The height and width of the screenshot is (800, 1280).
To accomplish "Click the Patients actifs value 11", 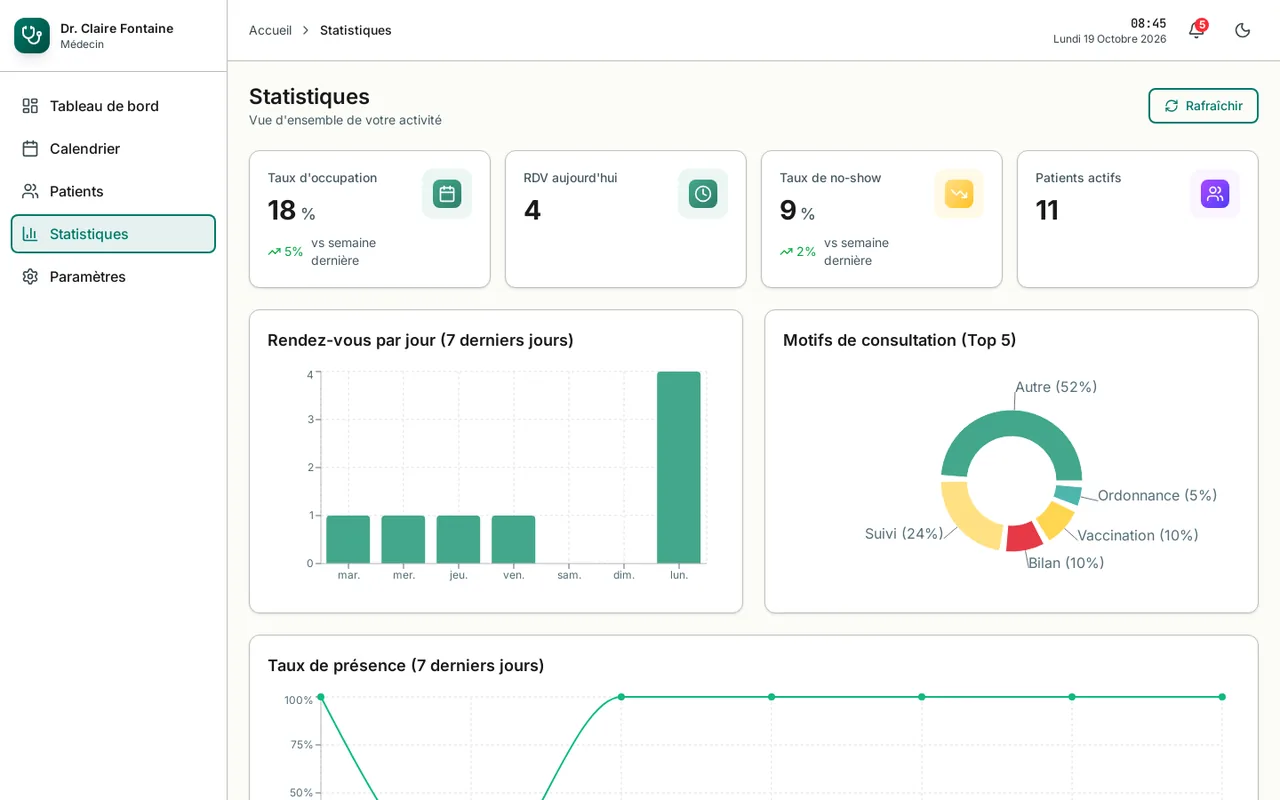I will click(x=1047, y=210).
